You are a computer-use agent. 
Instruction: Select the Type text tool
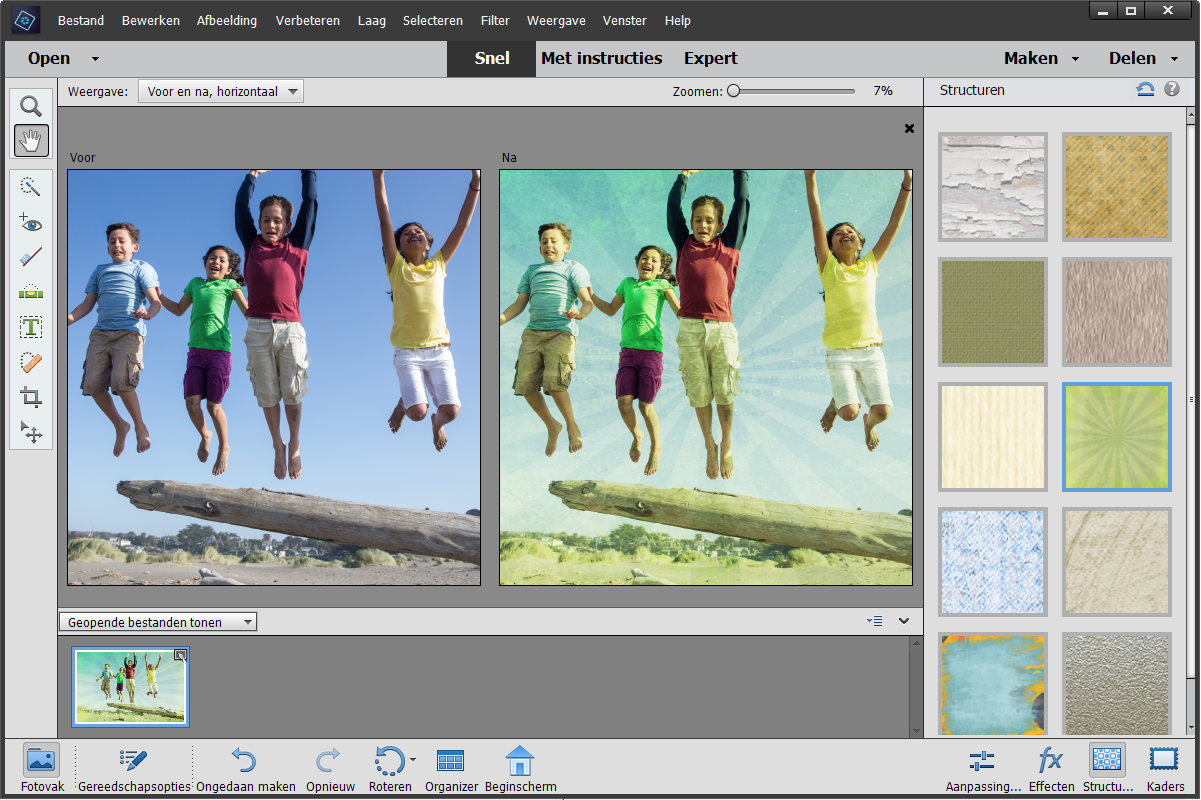coord(31,327)
